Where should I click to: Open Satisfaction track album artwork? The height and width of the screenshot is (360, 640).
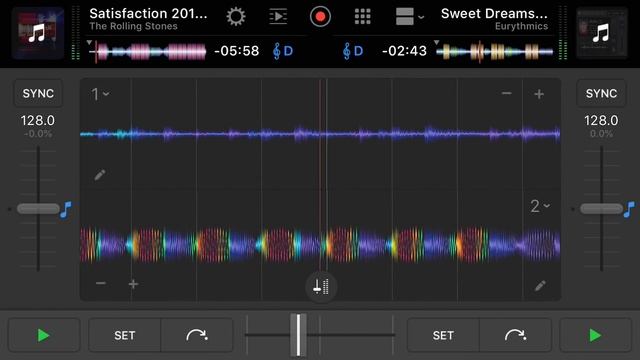coord(38,33)
